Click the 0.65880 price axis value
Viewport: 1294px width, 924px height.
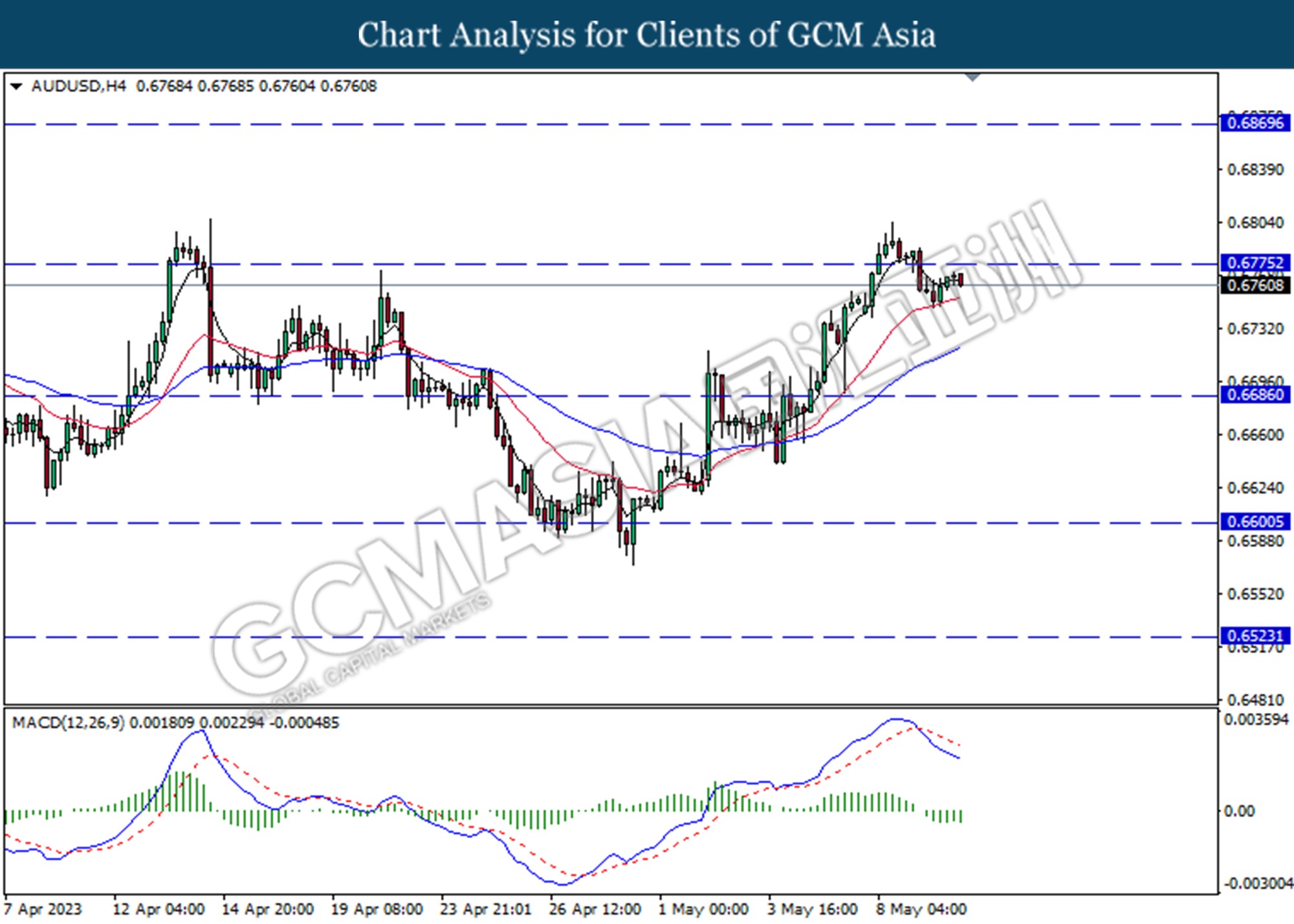(x=1255, y=541)
